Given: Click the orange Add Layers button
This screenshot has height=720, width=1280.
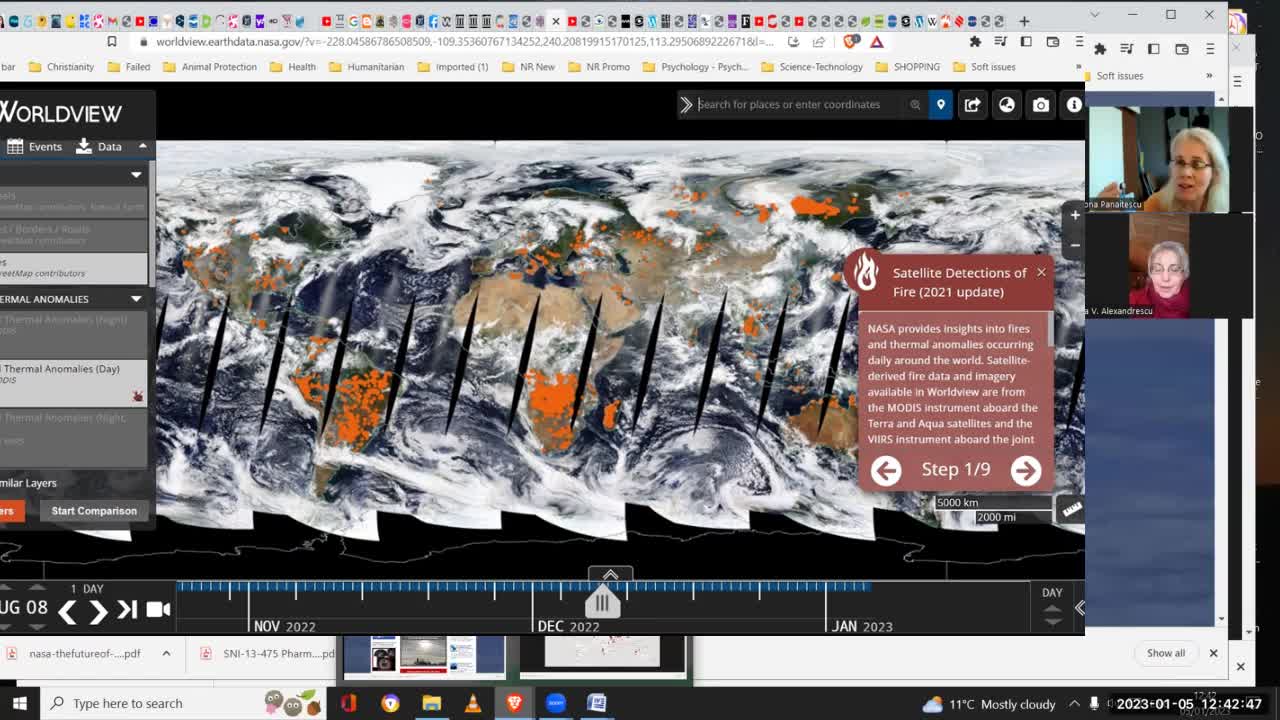Looking at the screenshot, I should [x=12, y=511].
